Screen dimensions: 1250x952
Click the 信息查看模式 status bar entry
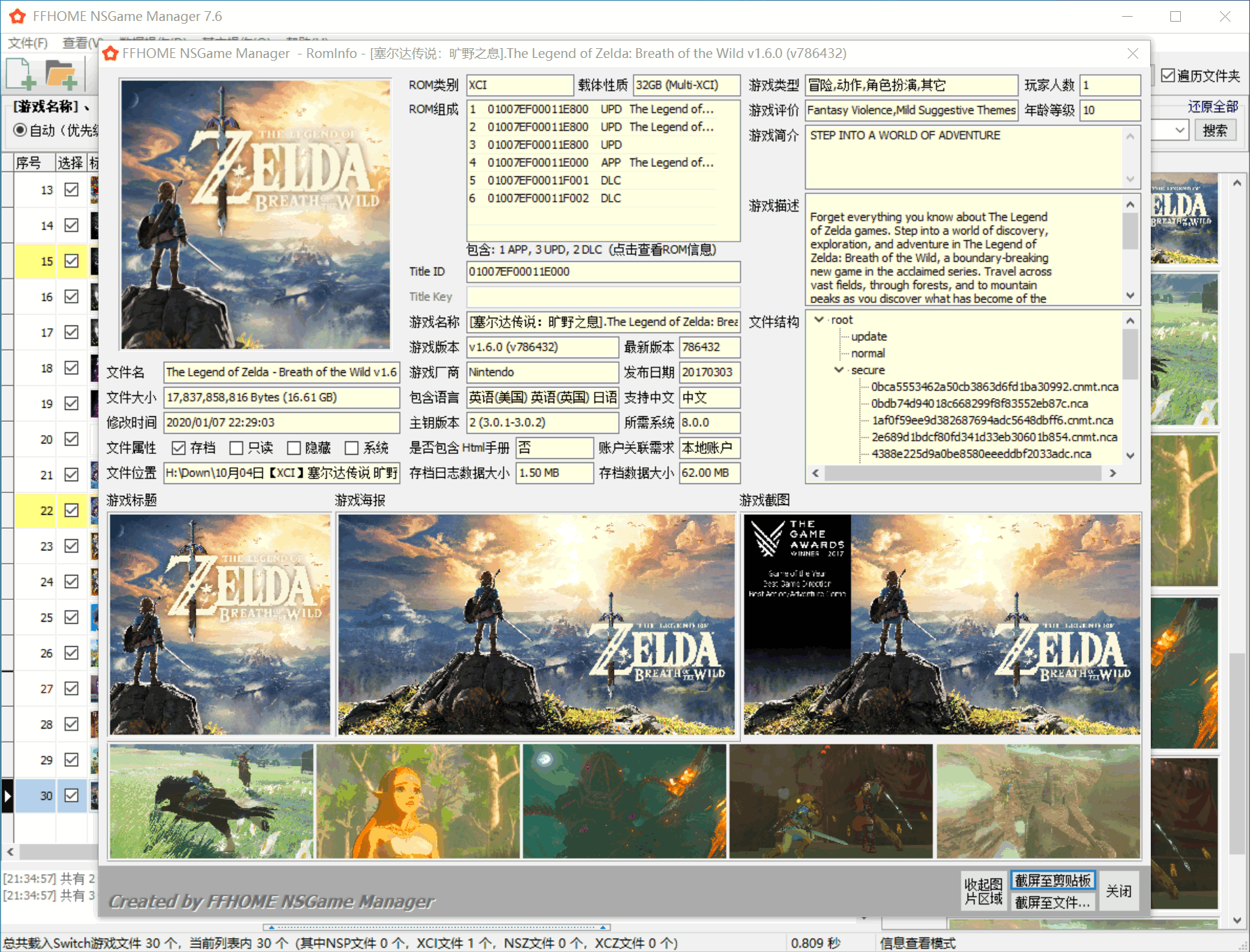917,943
